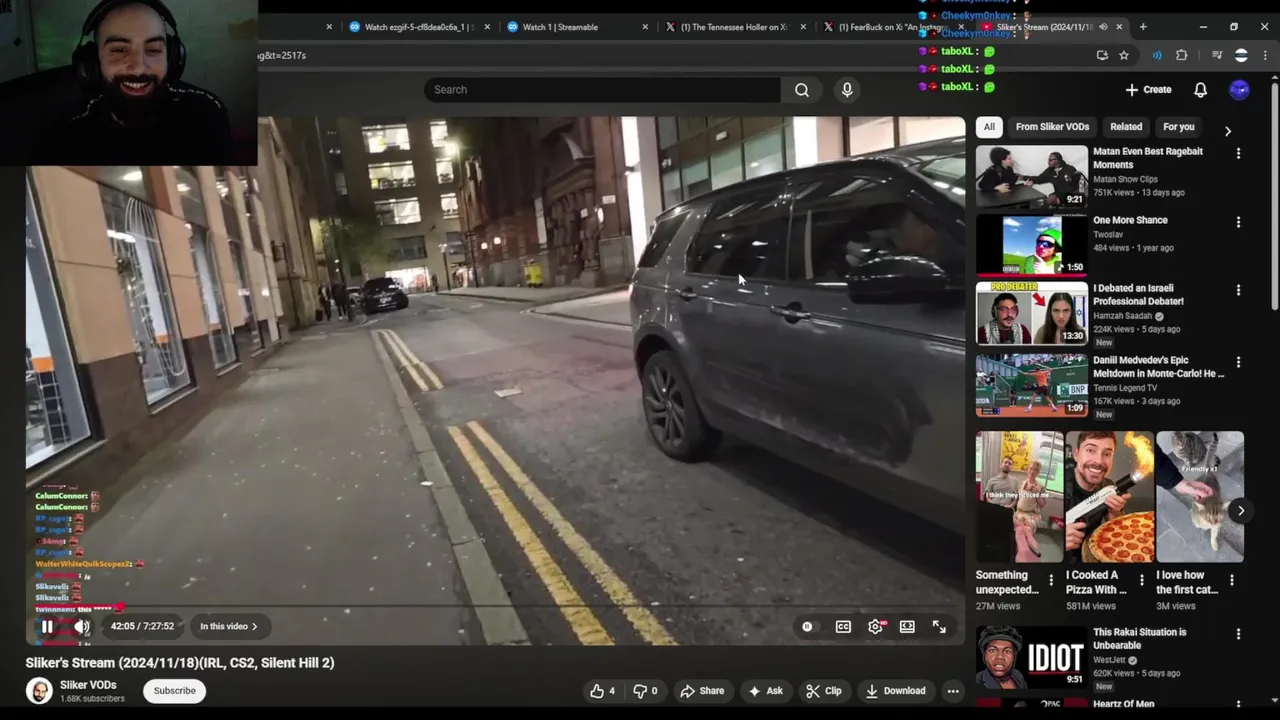Viewport: 1280px width, 720px height.
Task: Open options for 'Matan Even Best Ragebait Moments'
Action: [1238, 154]
